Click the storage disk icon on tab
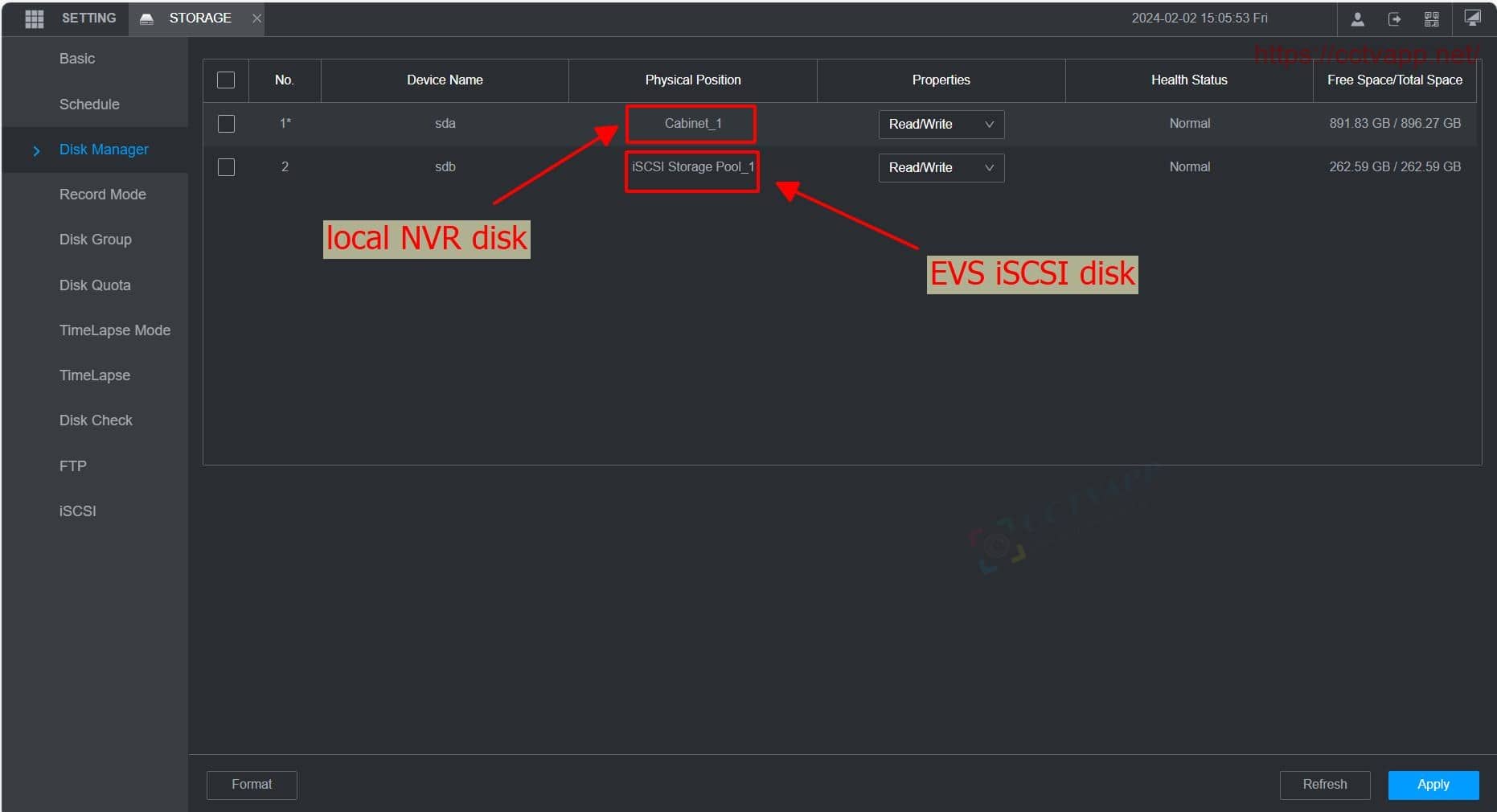The width and height of the screenshot is (1497, 812). 146,18
